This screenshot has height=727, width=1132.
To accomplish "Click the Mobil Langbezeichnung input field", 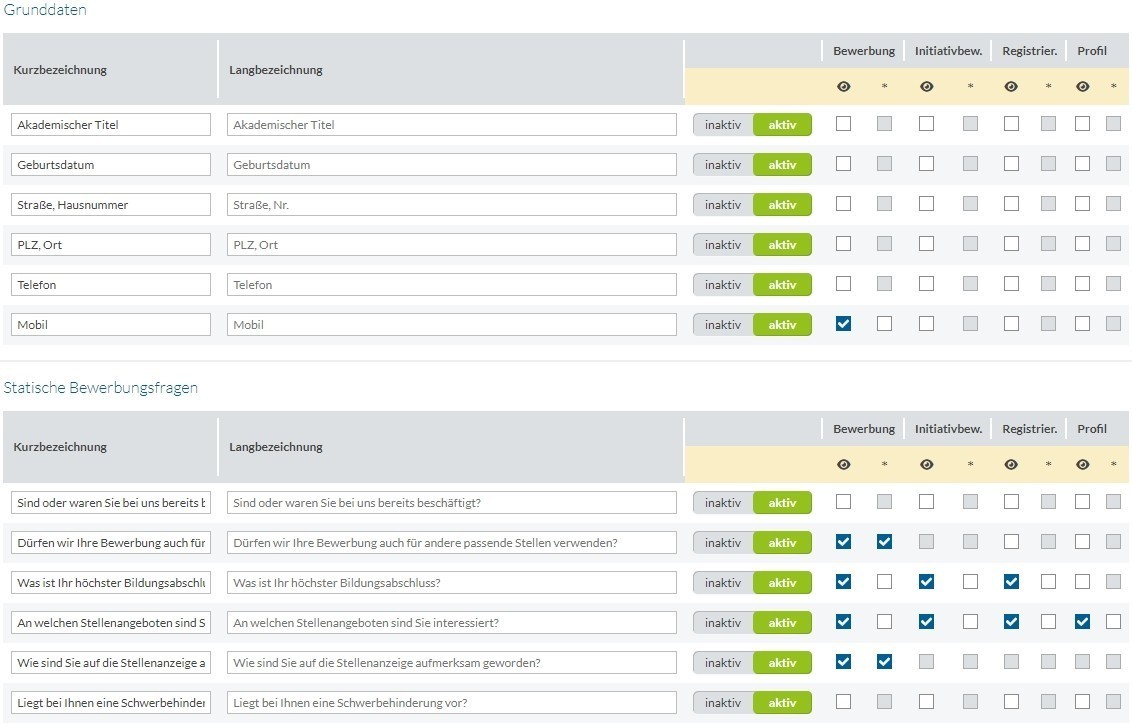I will pyautogui.click(x=451, y=324).
